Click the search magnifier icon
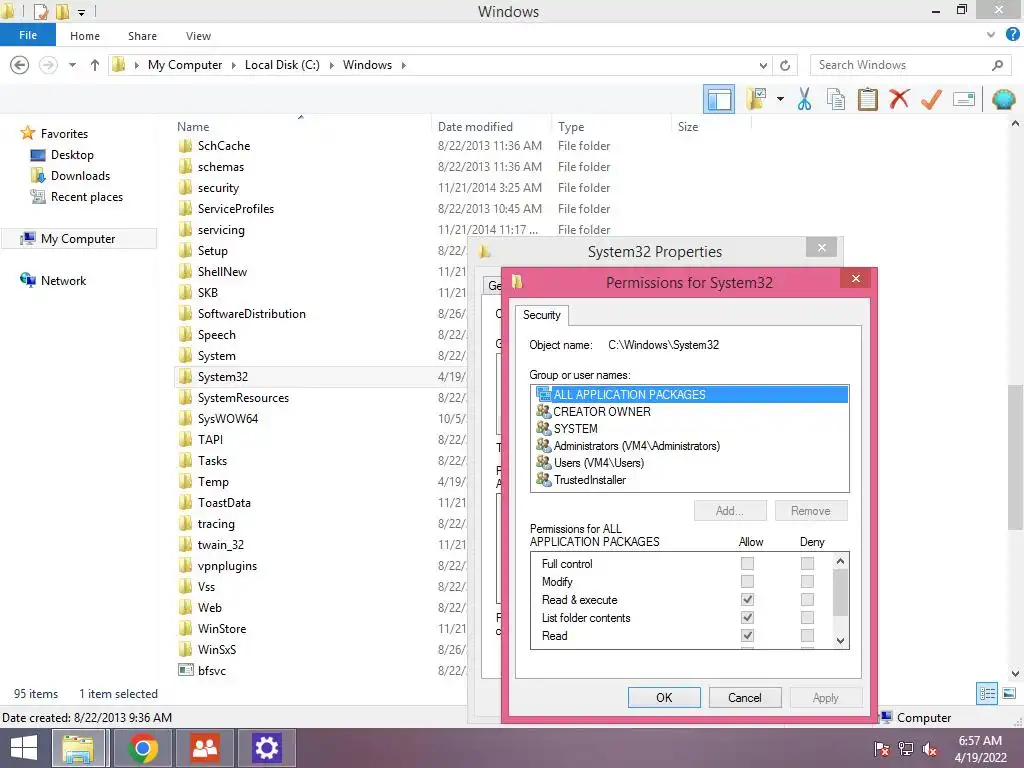The height and width of the screenshot is (768, 1024). point(997,65)
